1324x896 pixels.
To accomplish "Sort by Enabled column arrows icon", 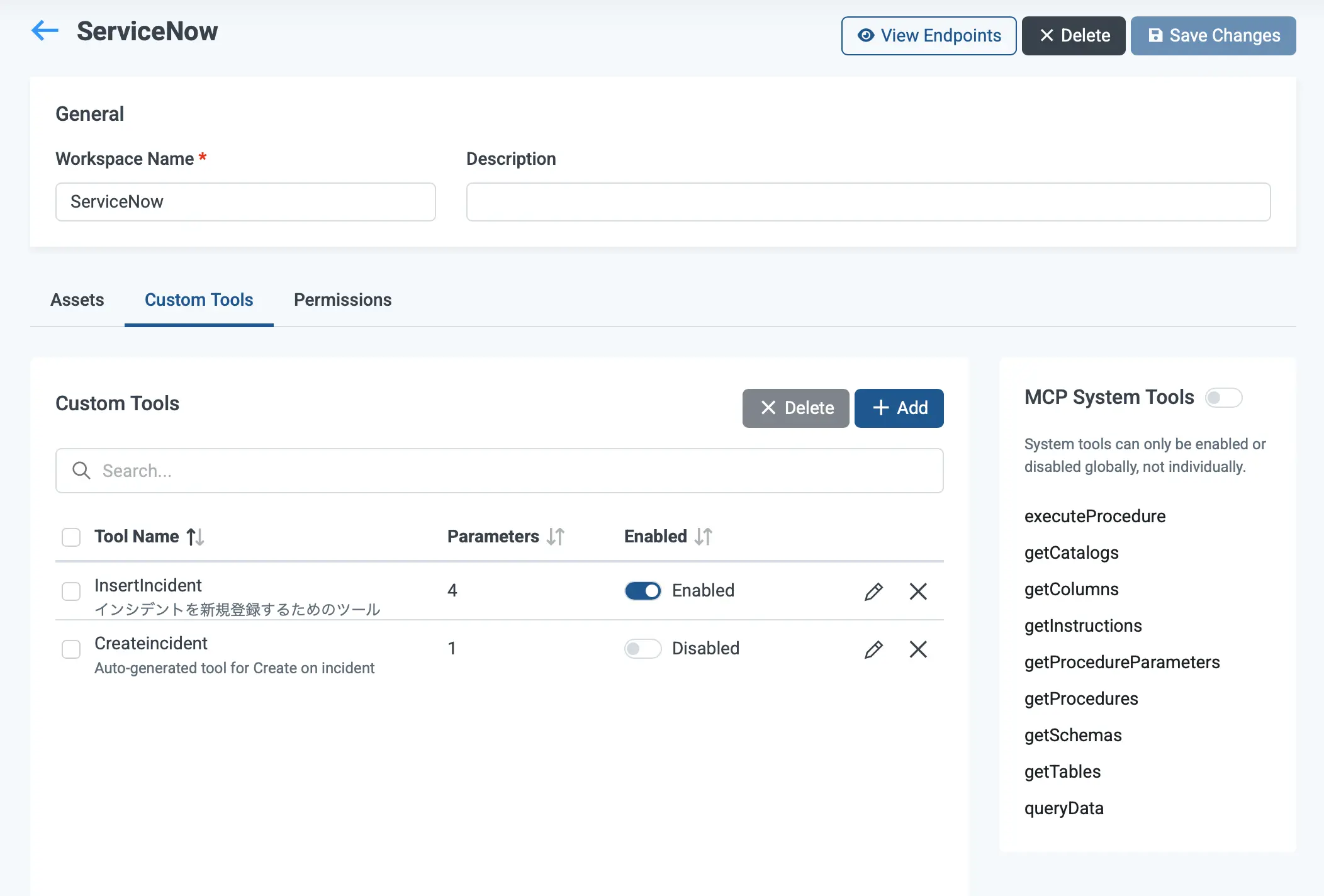I will pos(704,537).
